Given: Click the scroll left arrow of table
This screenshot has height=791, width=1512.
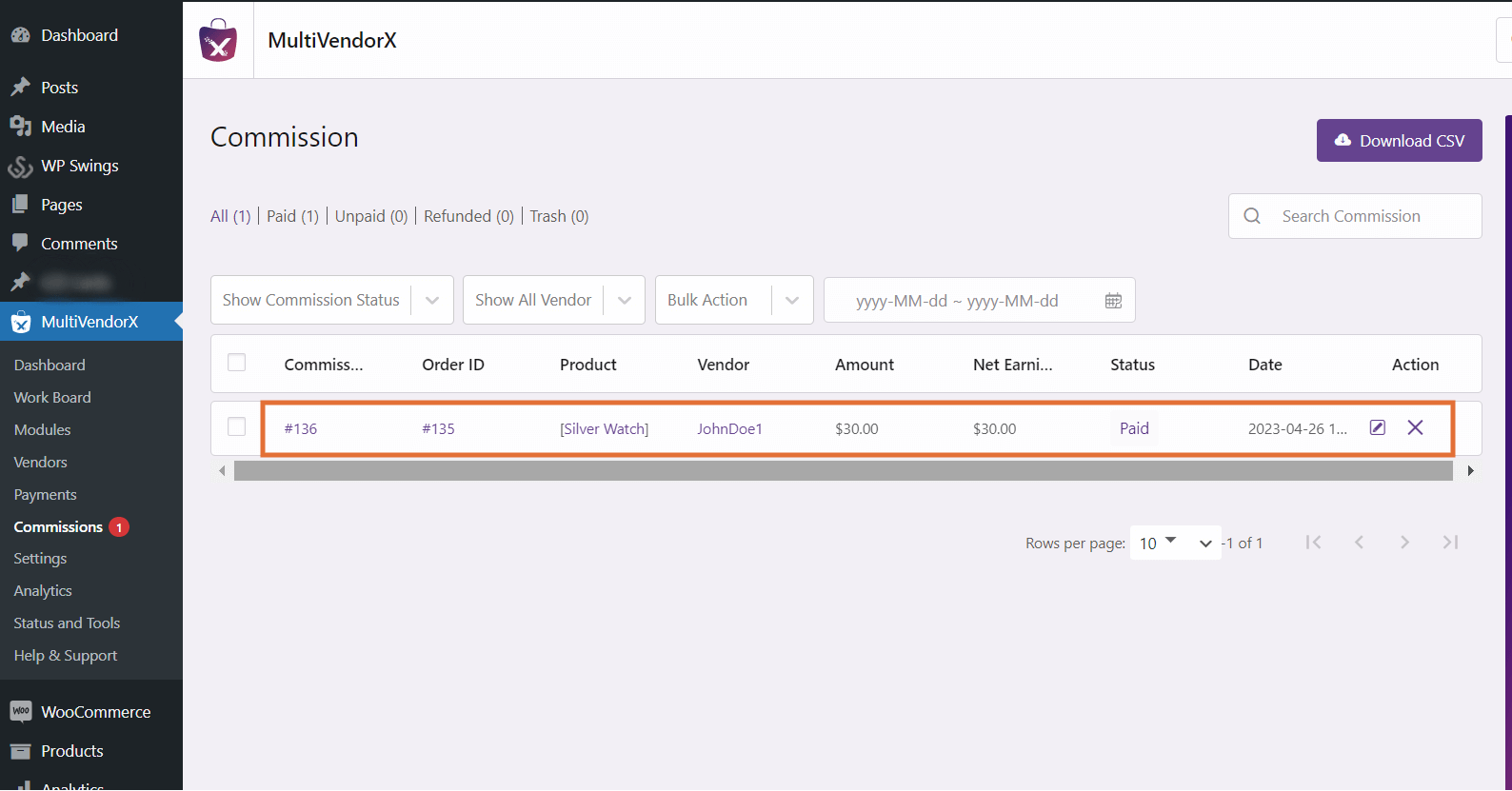Looking at the screenshot, I should click(222, 471).
